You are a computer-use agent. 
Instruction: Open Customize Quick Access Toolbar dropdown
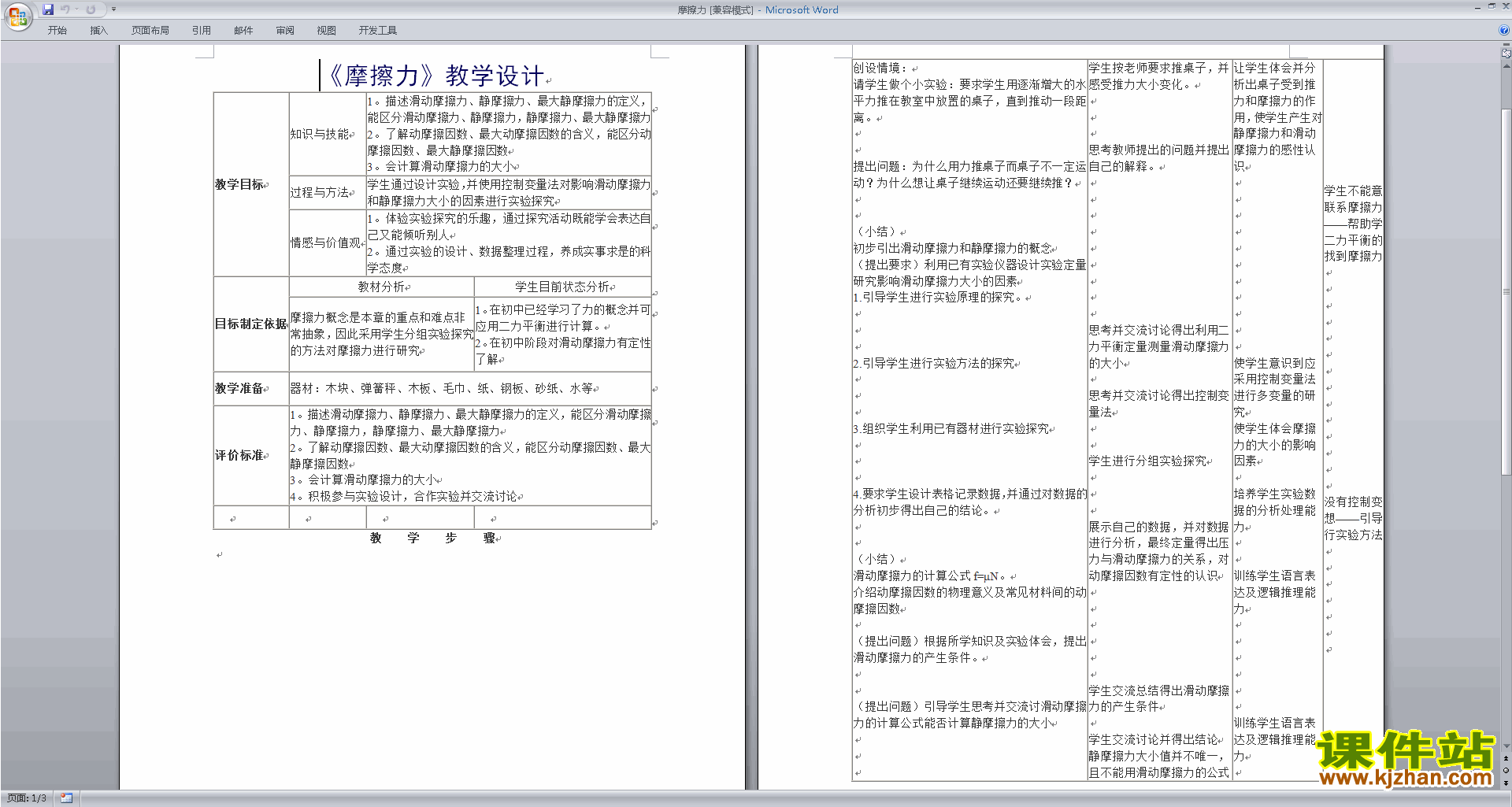point(113,9)
